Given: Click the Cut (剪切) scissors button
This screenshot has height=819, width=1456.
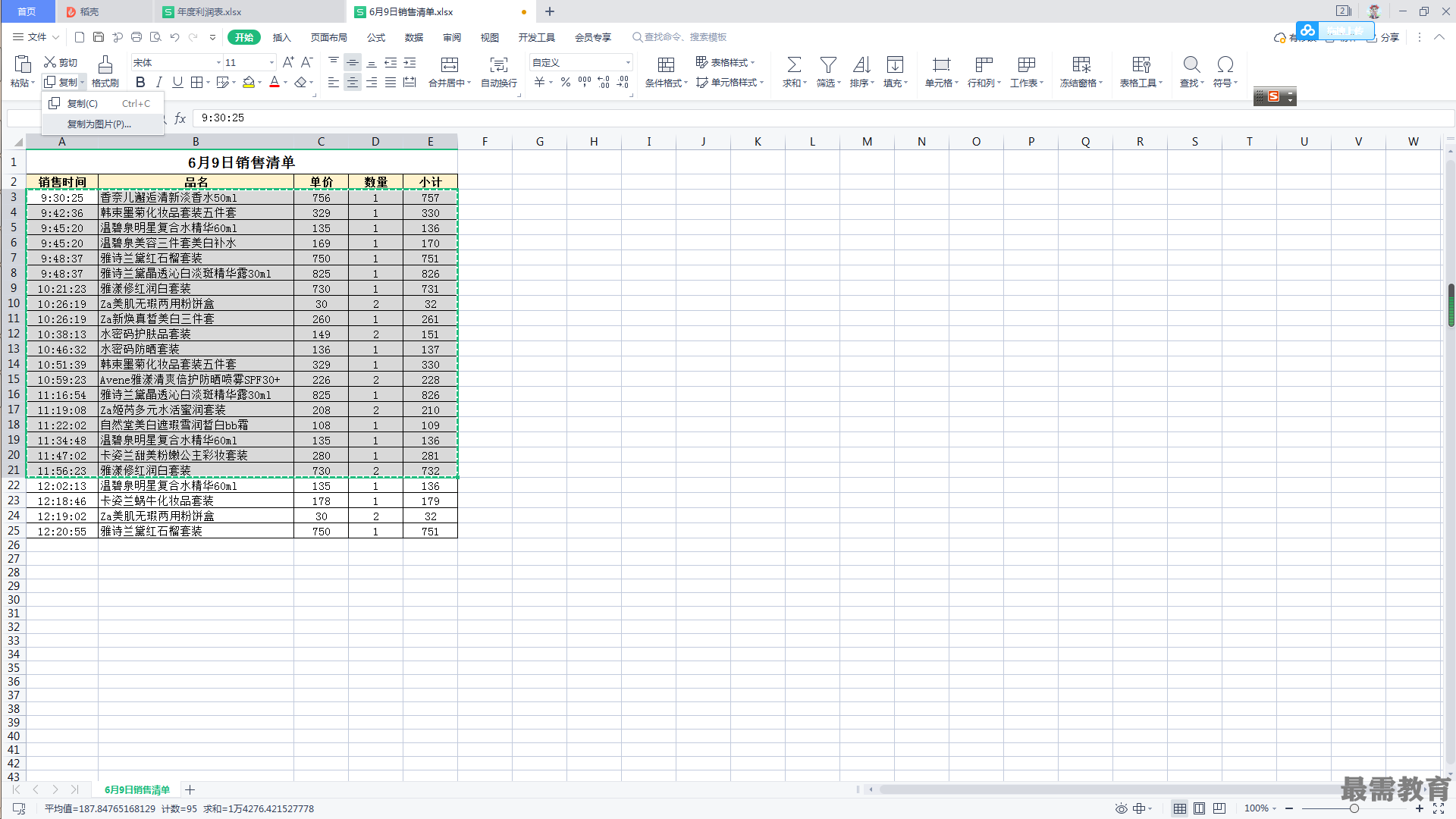Looking at the screenshot, I should click(61, 62).
